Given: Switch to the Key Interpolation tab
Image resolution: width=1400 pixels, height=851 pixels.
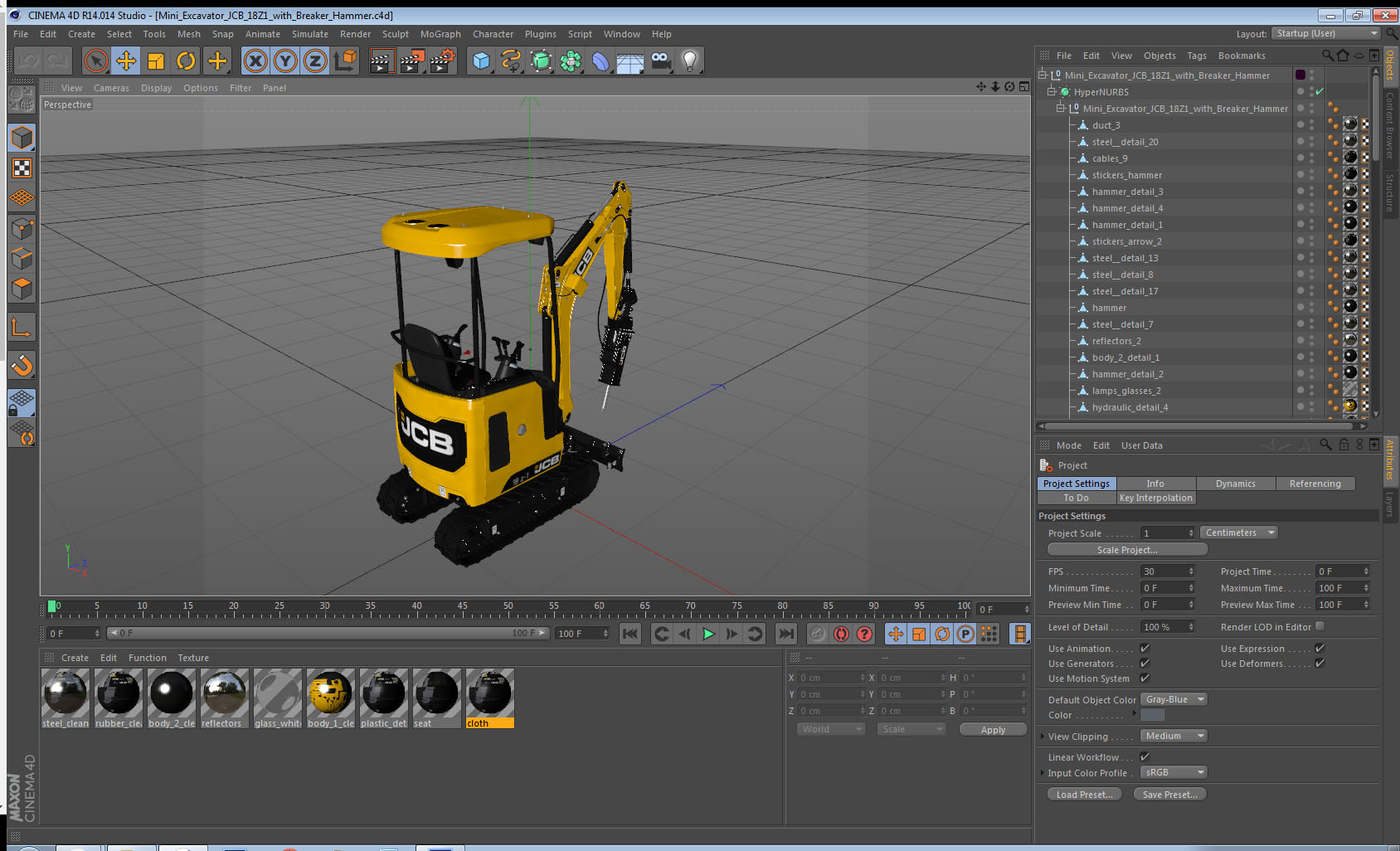Looking at the screenshot, I should click(1155, 498).
